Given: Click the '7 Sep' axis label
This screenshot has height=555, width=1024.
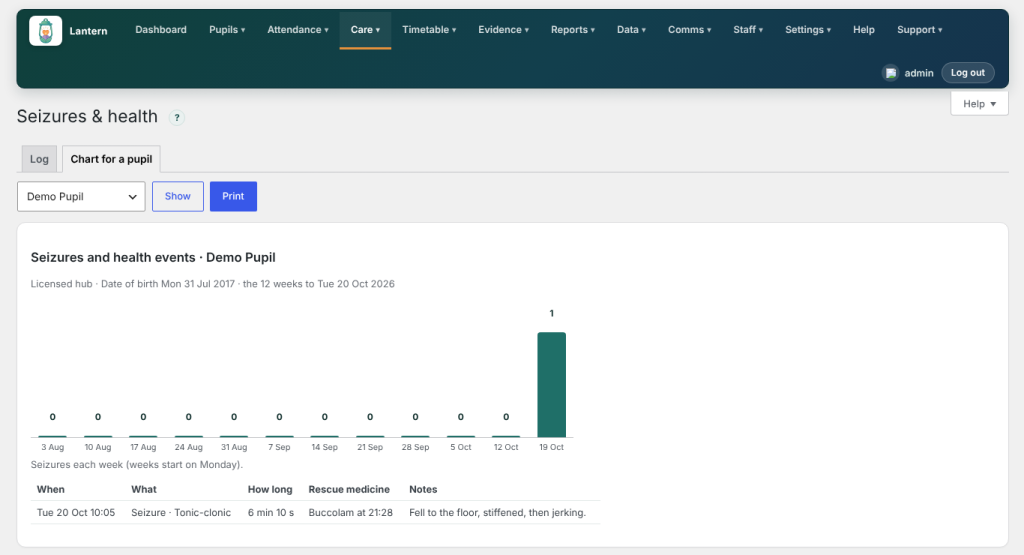Looking at the screenshot, I should [279, 447].
